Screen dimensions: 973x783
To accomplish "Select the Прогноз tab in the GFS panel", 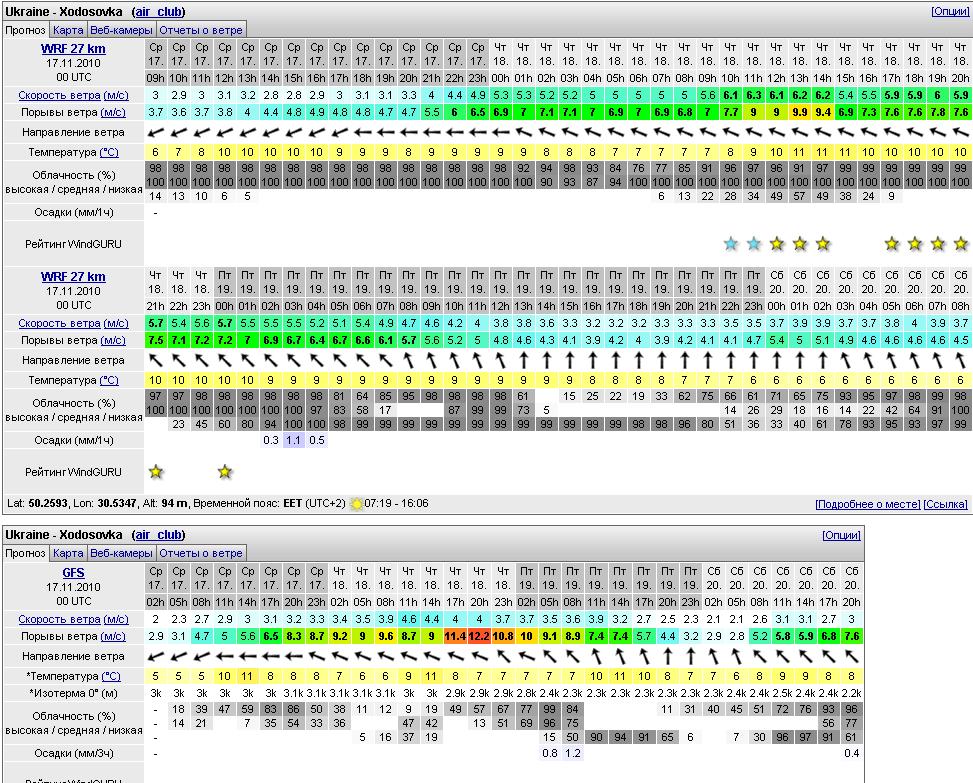I will pos(25,553).
